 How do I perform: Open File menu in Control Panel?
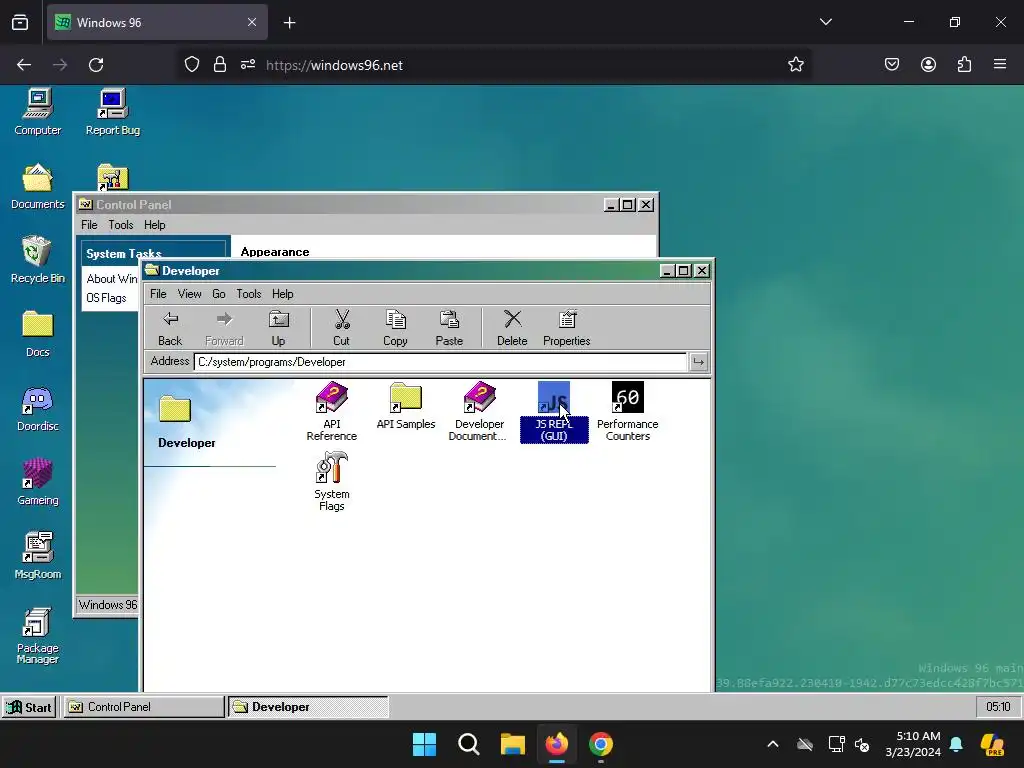[x=89, y=225]
